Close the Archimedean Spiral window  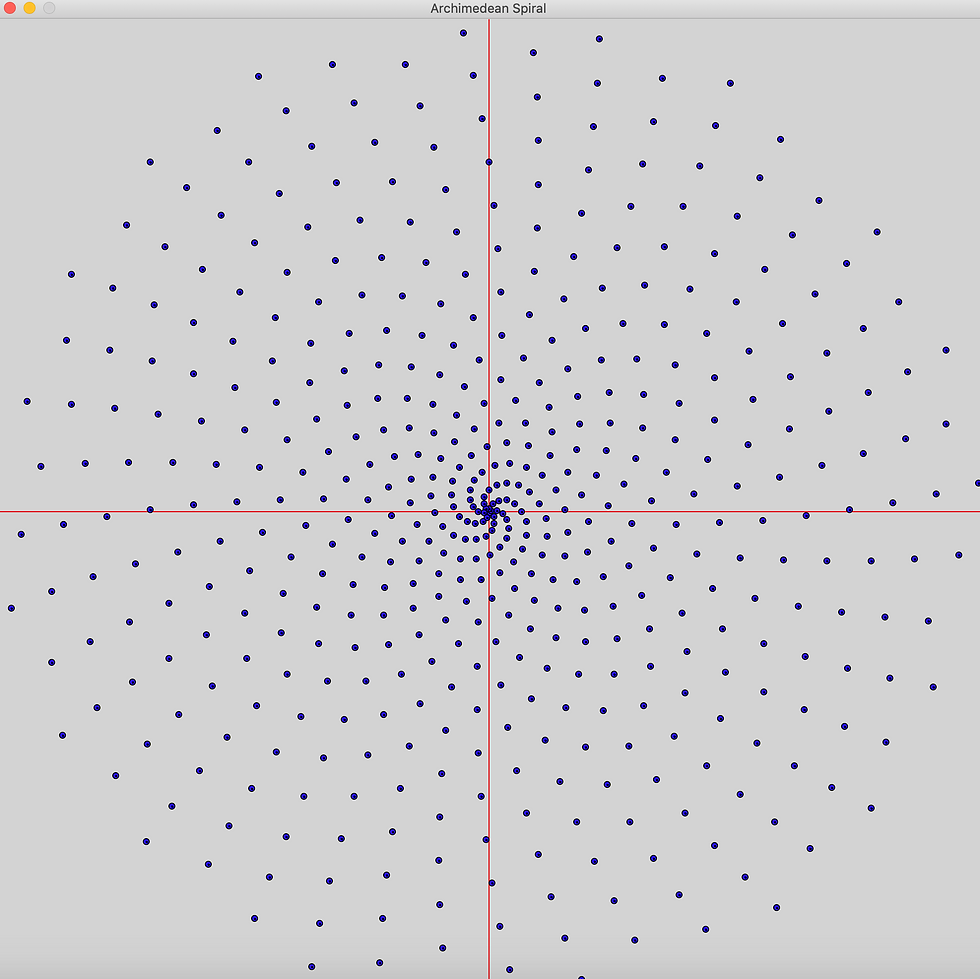coord(10,8)
